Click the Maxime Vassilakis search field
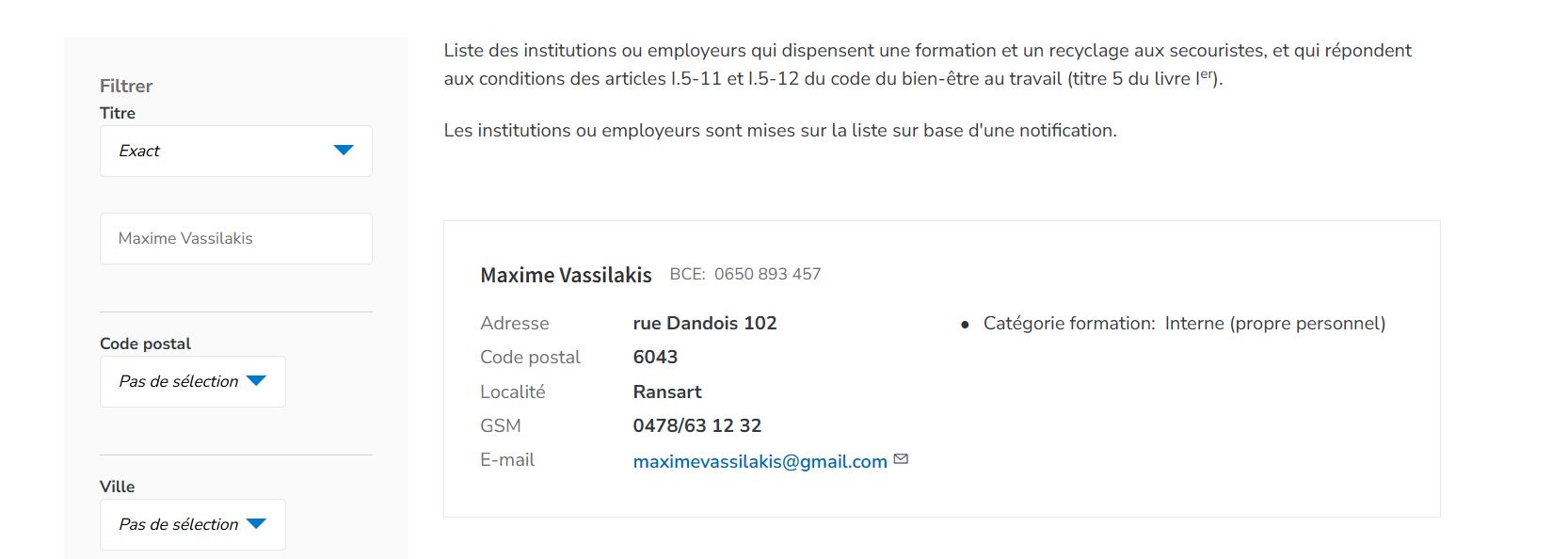 click(x=236, y=238)
